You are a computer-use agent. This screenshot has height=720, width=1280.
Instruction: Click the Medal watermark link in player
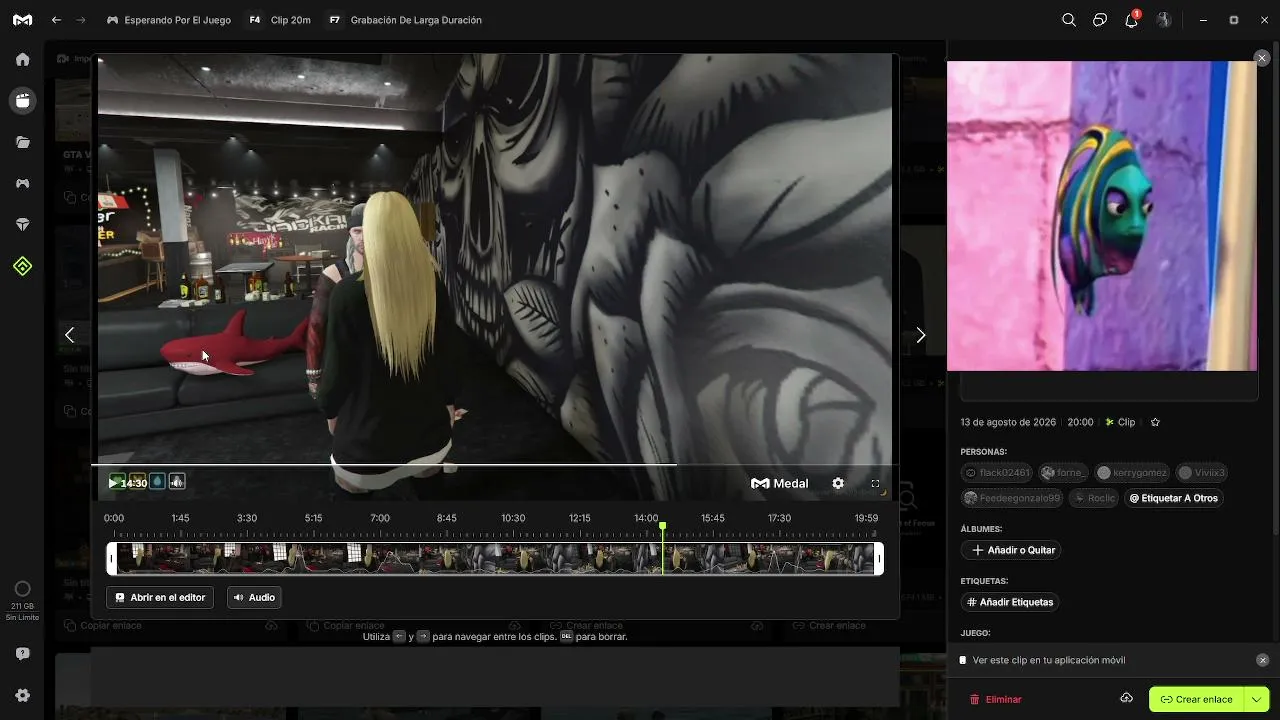(x=780, y=483)
